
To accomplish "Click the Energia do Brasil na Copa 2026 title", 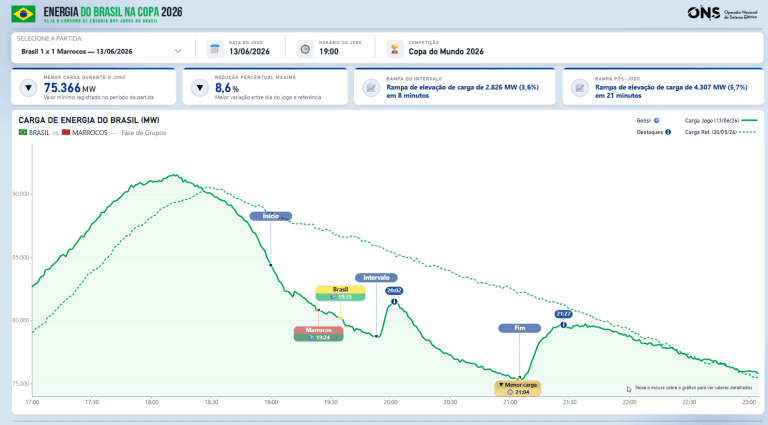I will click(x=113, y=12).
